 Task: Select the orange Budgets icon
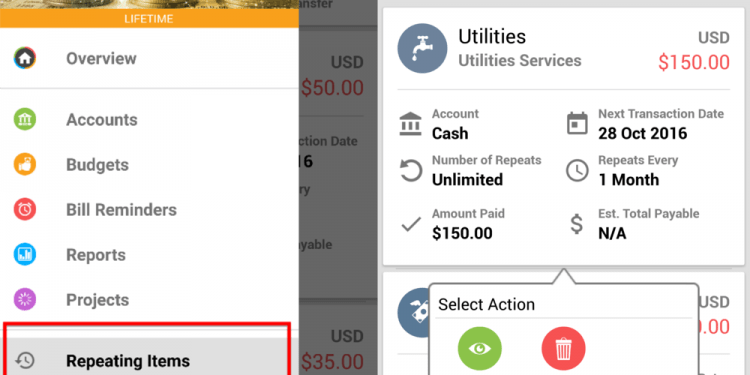tap(24, 165)
